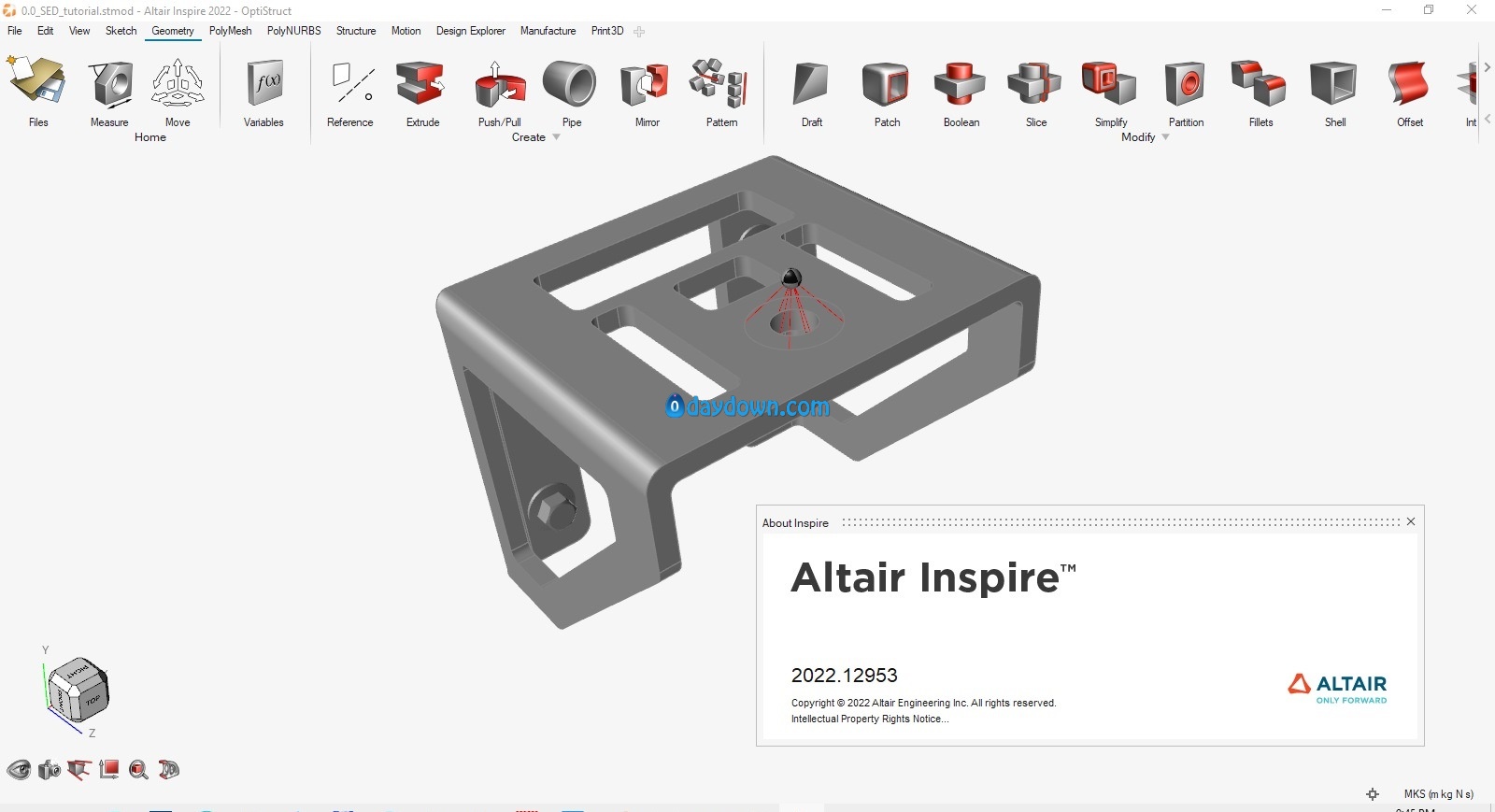1495x812 pixels.
Task: Click the align view to plane icon
Action: coord(108,770)
